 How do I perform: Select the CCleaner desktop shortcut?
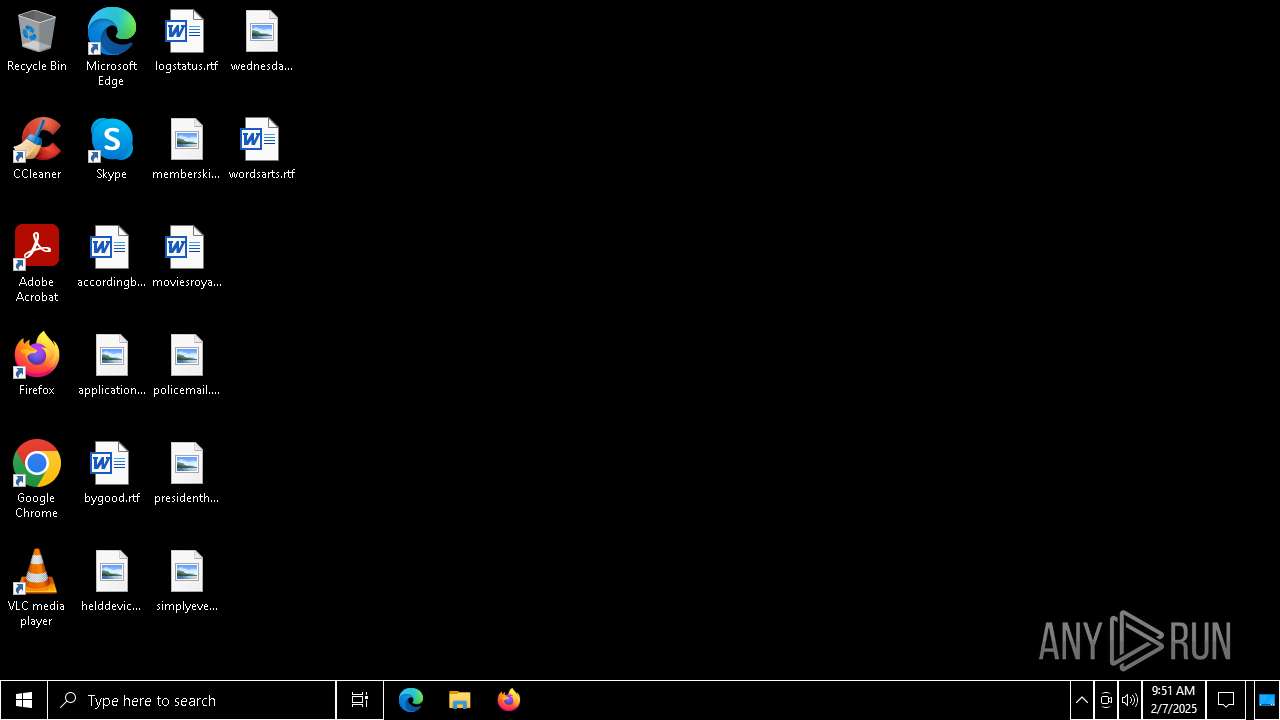[x=37, y=149]
